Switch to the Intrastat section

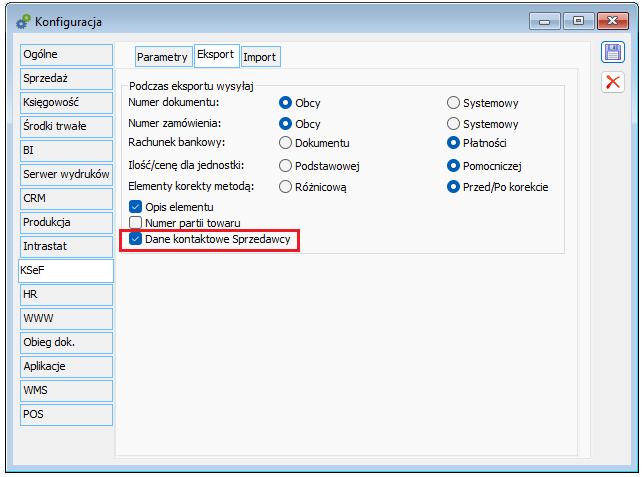(x=66, y=246)
